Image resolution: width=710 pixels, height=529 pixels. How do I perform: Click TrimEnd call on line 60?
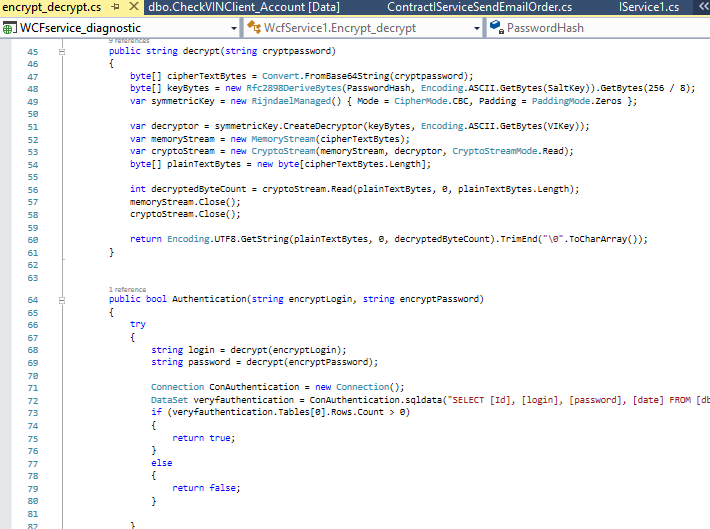519,239
